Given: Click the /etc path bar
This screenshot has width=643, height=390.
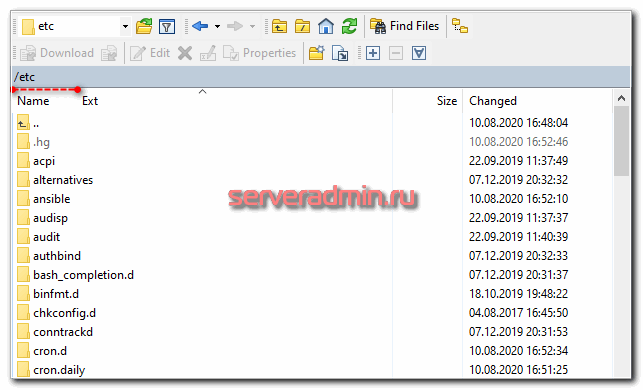Looking at the screenshot, I should click(x=321, y=77).
